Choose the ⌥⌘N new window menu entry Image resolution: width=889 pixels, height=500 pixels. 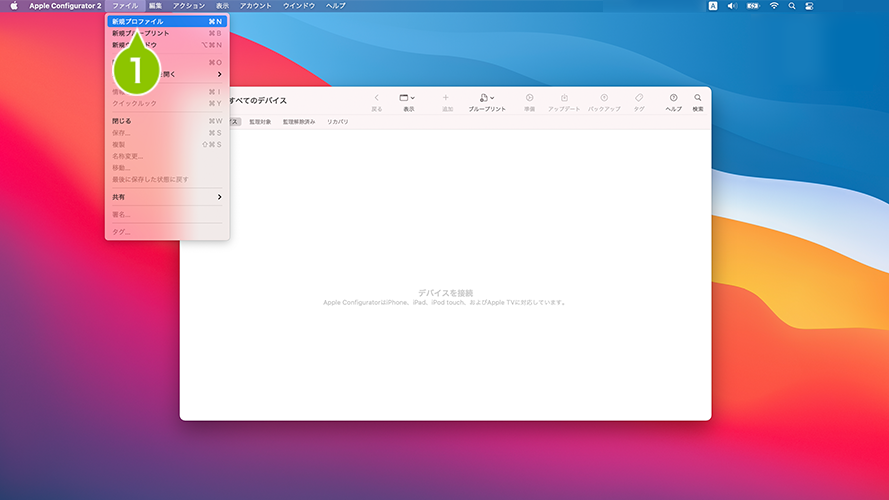(x=167, y=45)
